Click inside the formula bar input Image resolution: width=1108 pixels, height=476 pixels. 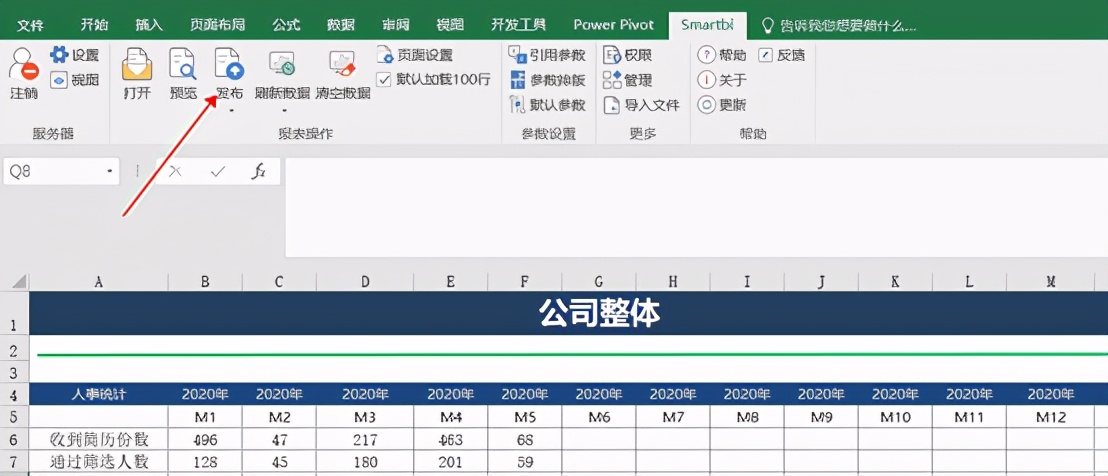[696, 207]
